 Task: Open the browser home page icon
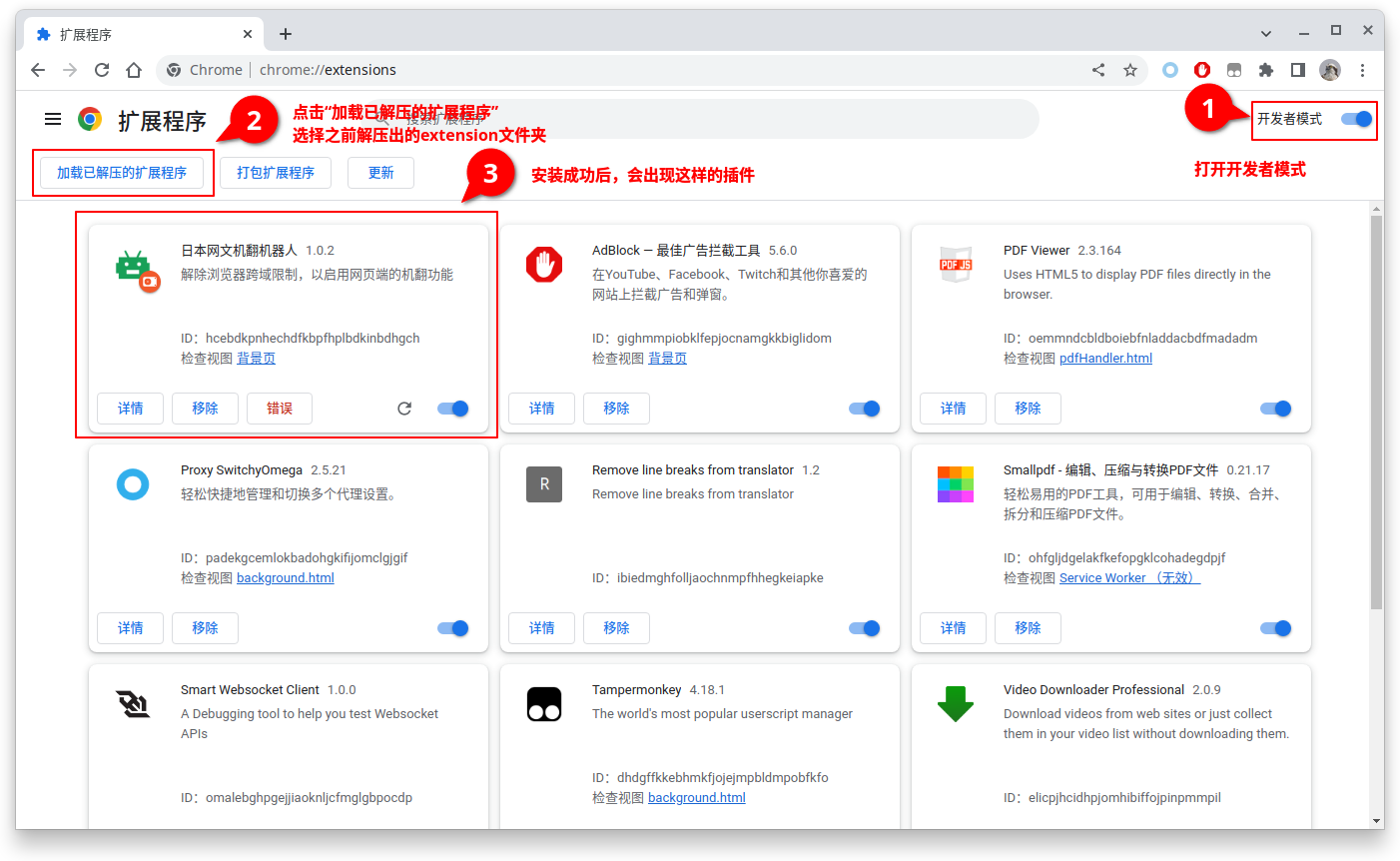point(134,70)
